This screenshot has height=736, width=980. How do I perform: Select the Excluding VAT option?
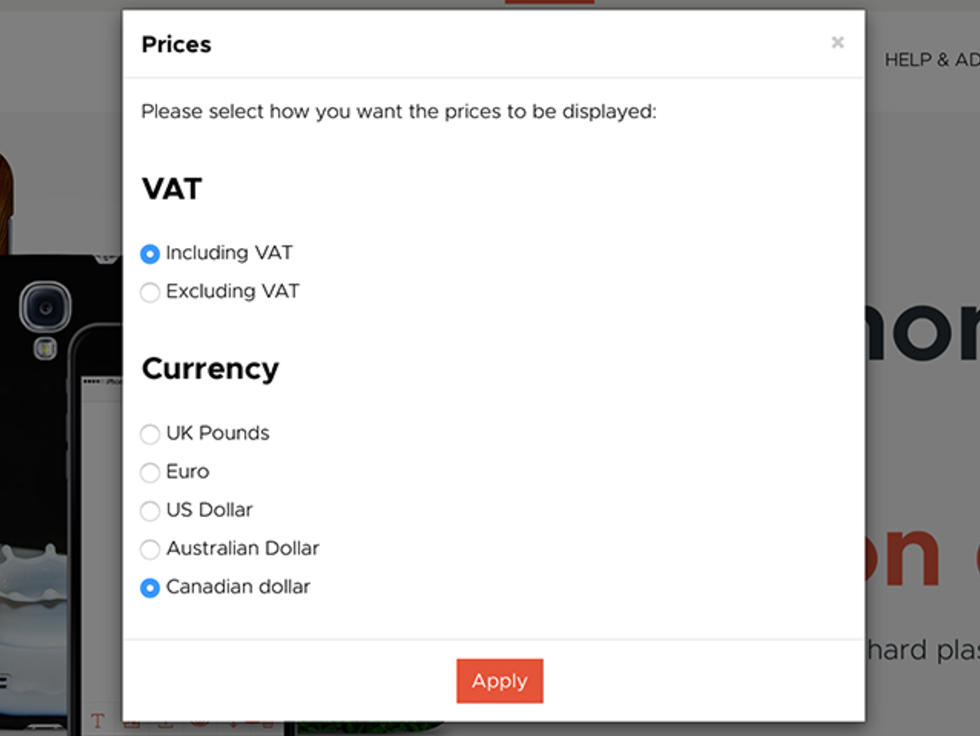pos(150,292)
